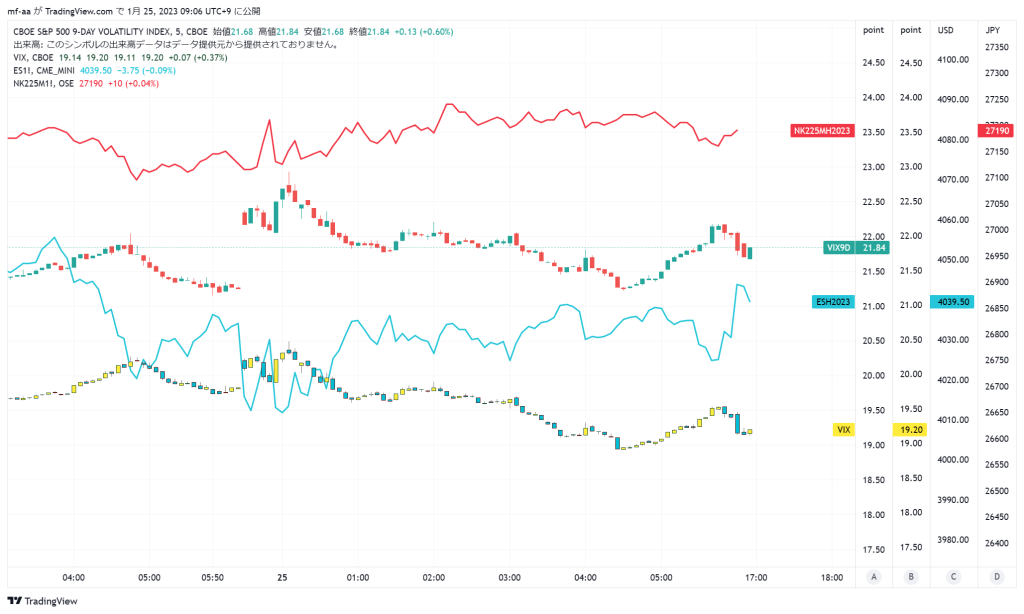The height and width of the screenshot is (614, 1024).
Task: Select price scale C button
Action: click(953, 577)
